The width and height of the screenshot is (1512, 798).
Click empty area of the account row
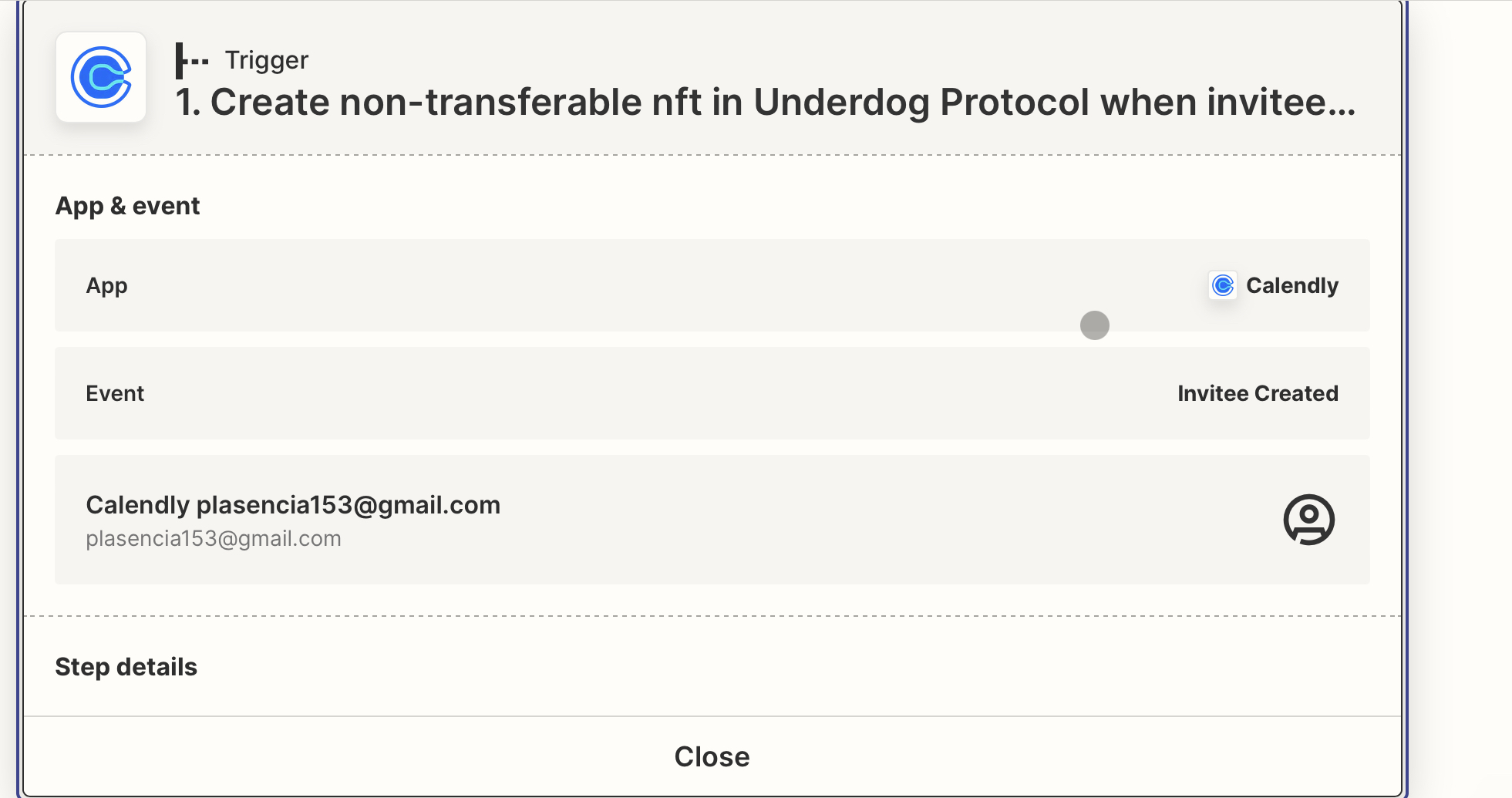click(848, 520)
